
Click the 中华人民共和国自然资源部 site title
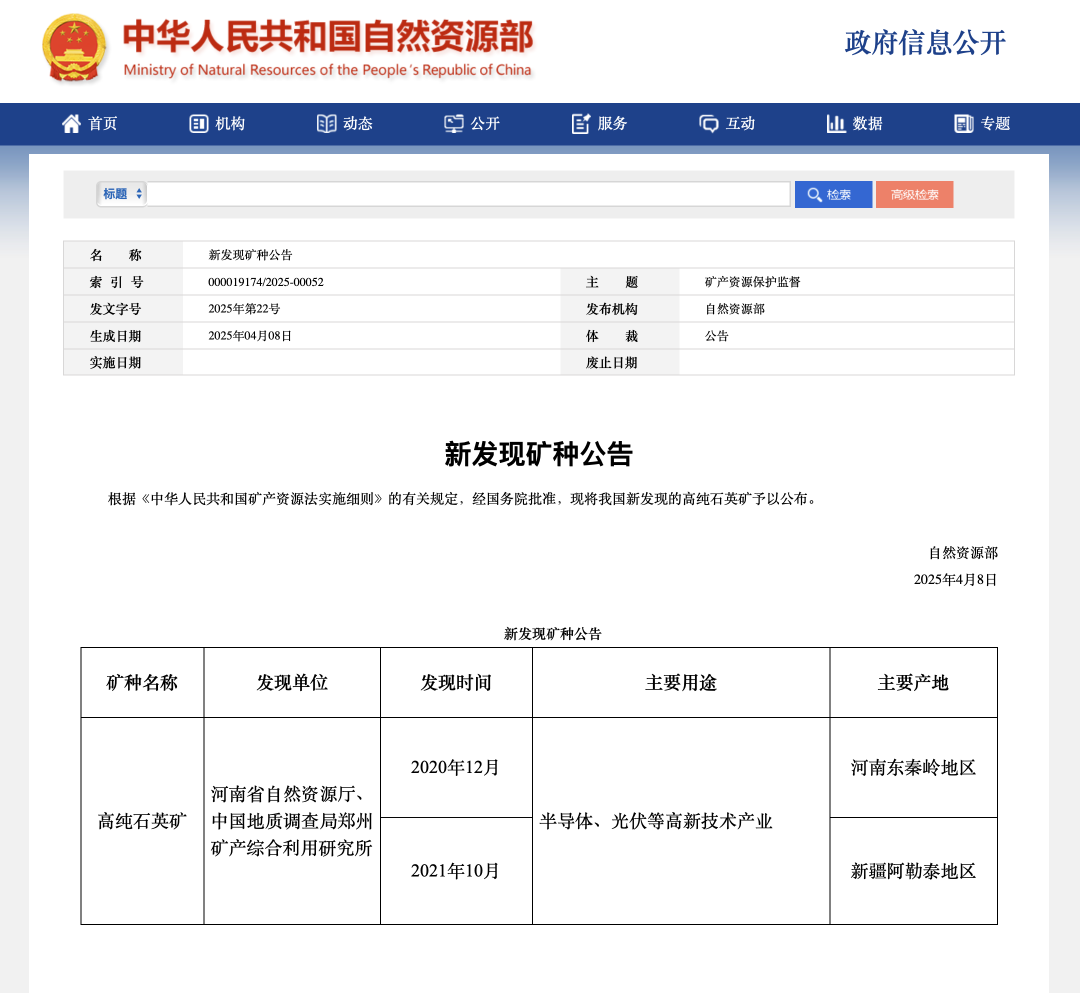pyautogui.click(x=328, y=36)
